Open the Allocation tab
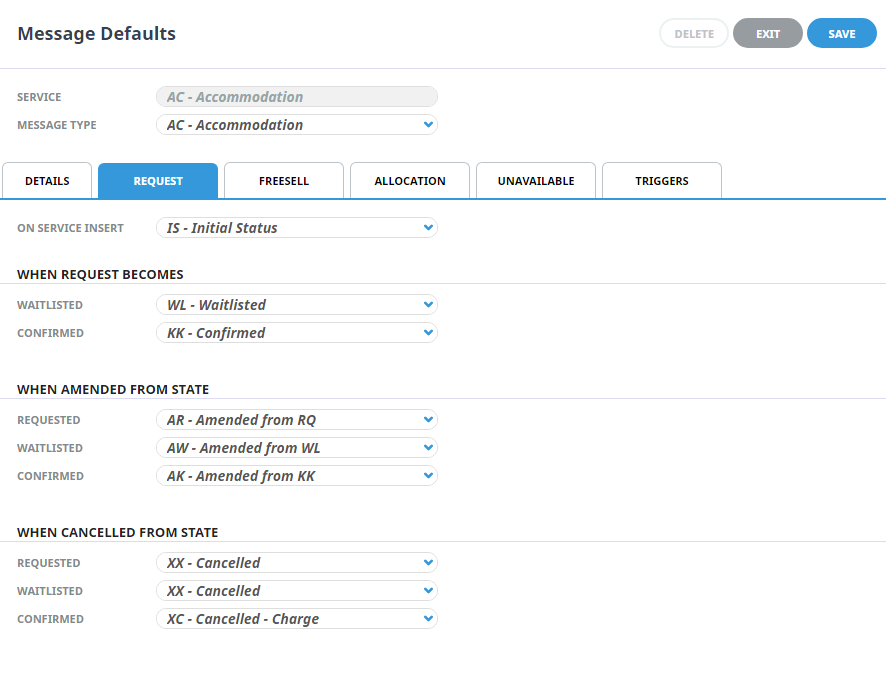 (x=410, y=181)
